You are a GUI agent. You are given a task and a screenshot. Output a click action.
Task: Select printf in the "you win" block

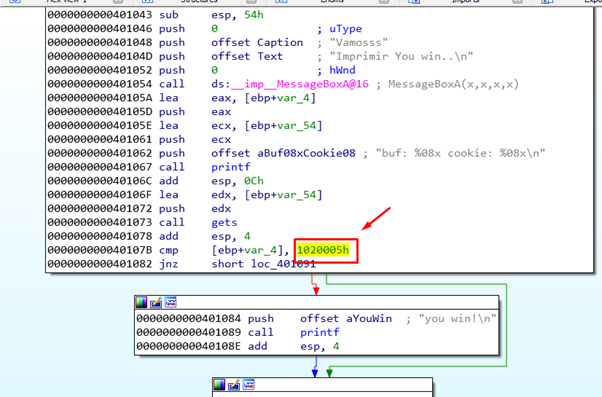(x=320, y=332)
